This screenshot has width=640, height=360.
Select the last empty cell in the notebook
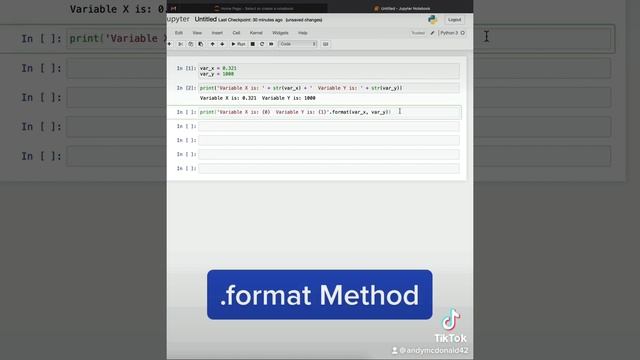(x=329, y=168)
